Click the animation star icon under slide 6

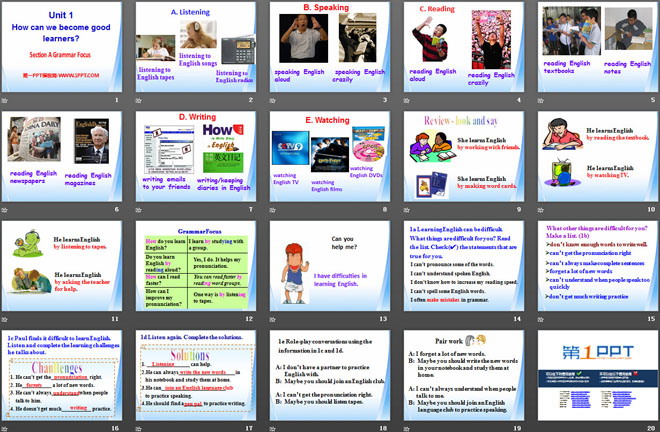[4, 210]
